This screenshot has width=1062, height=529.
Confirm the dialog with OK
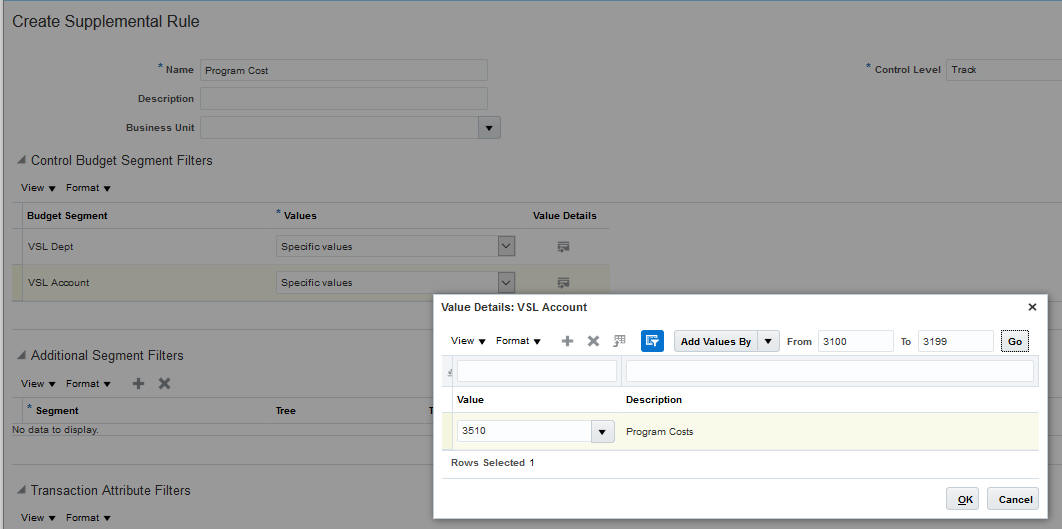coord(964,499)
